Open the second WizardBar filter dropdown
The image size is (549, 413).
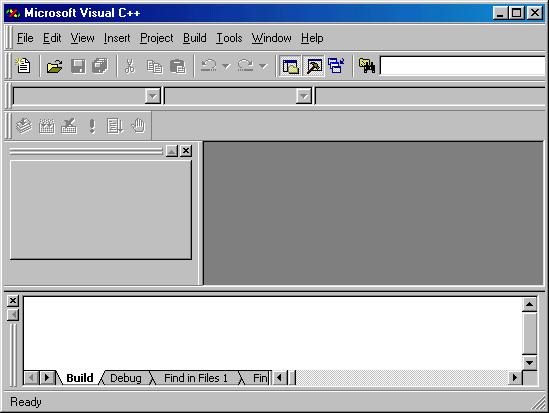[x=304, y=96]
